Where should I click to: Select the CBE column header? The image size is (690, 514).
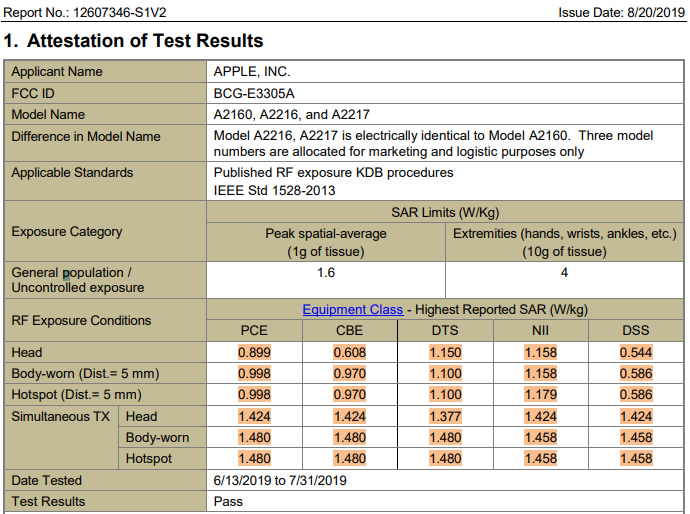click(349, 331)
